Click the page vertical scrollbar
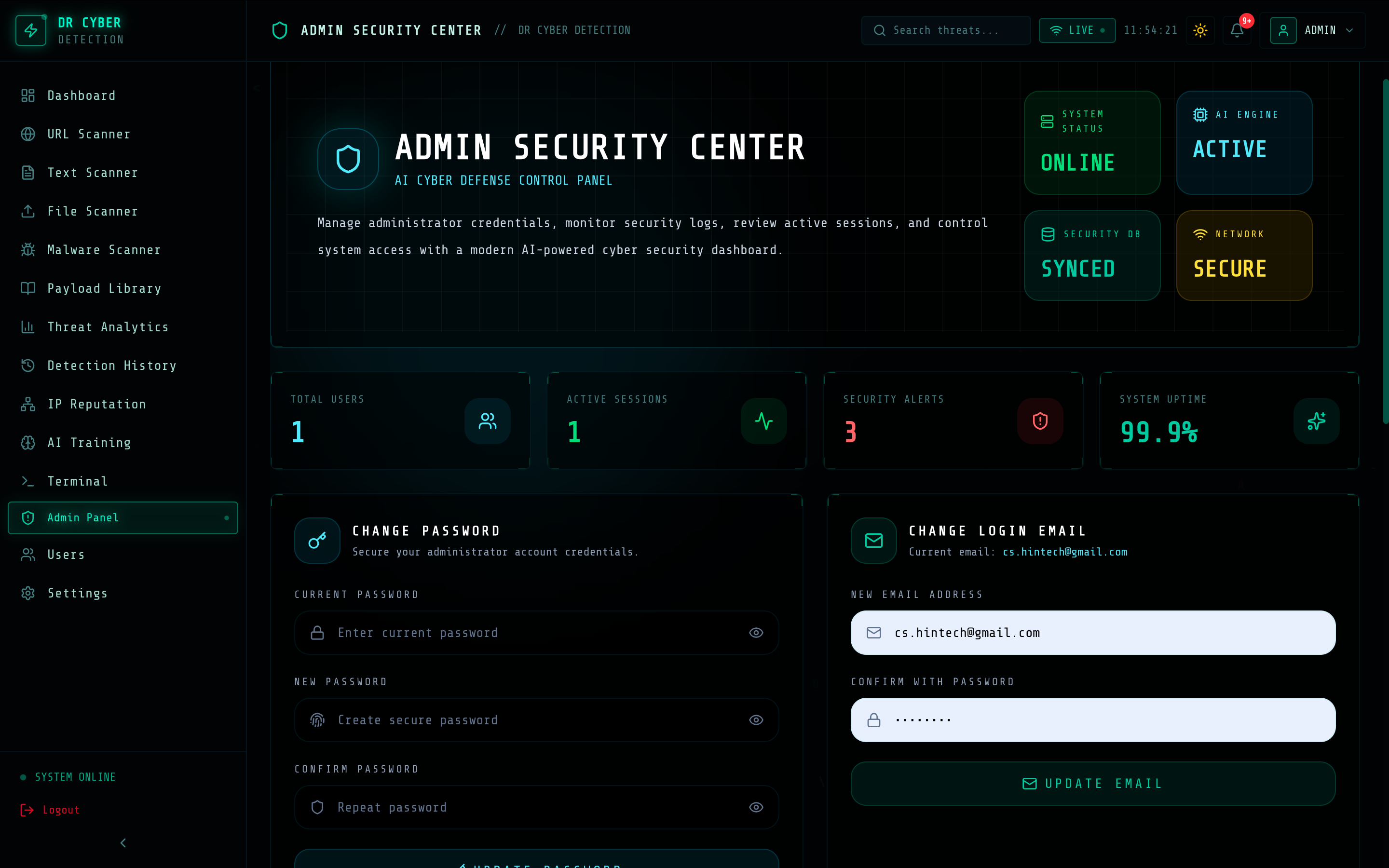Screen dimensions: 1389x868 (1385, 251)
